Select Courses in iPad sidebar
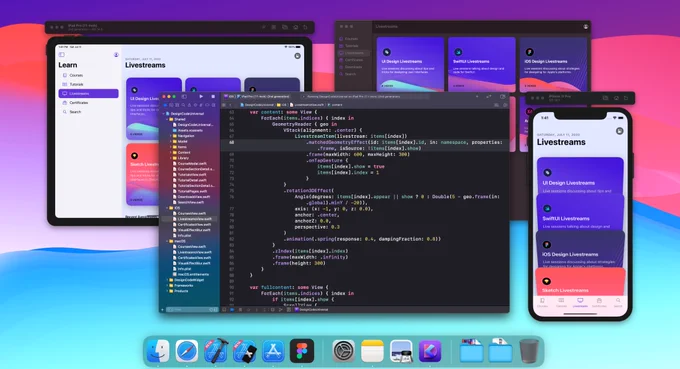 pos(88,75)
